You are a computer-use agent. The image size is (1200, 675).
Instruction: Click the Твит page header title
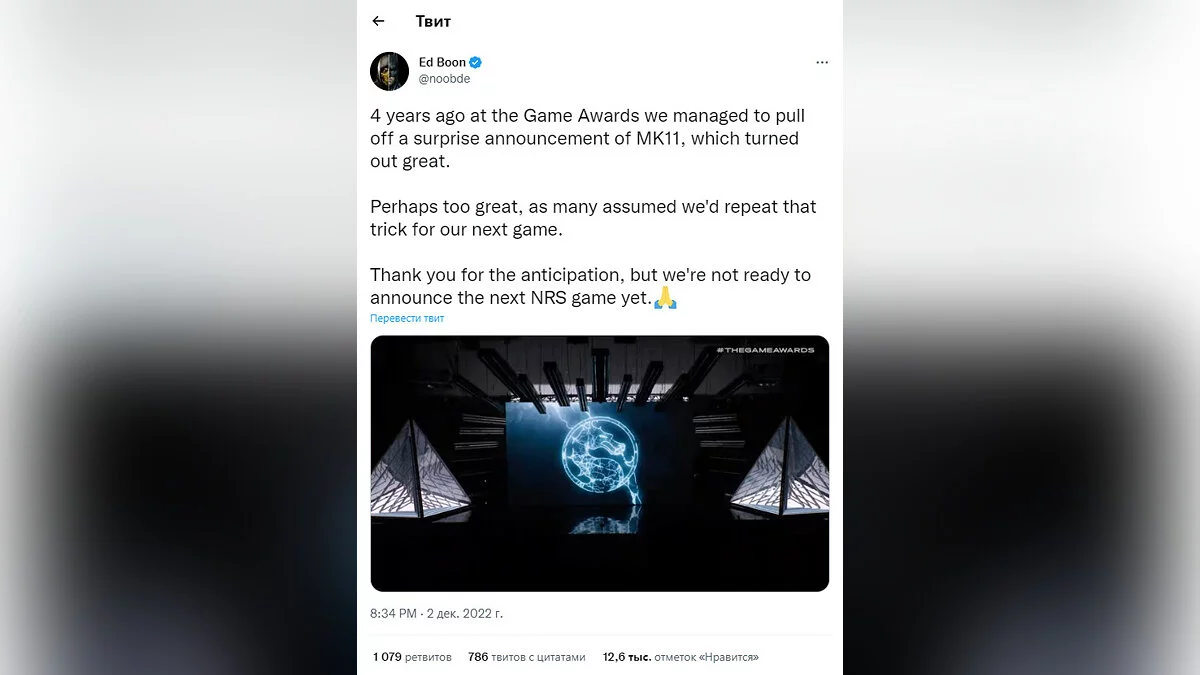click(433, 21)
